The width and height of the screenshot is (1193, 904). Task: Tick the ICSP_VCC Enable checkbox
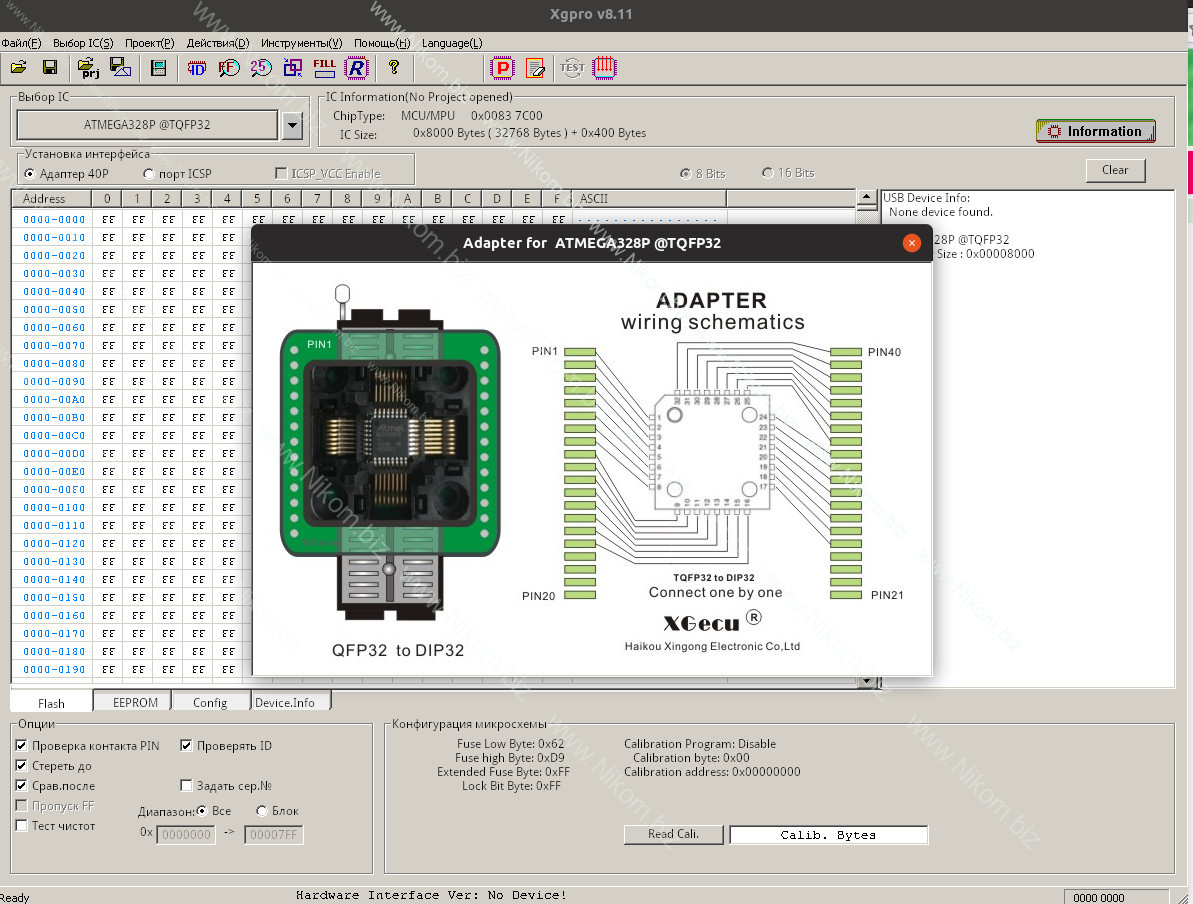pyautogui.click(x=281, y=173)
